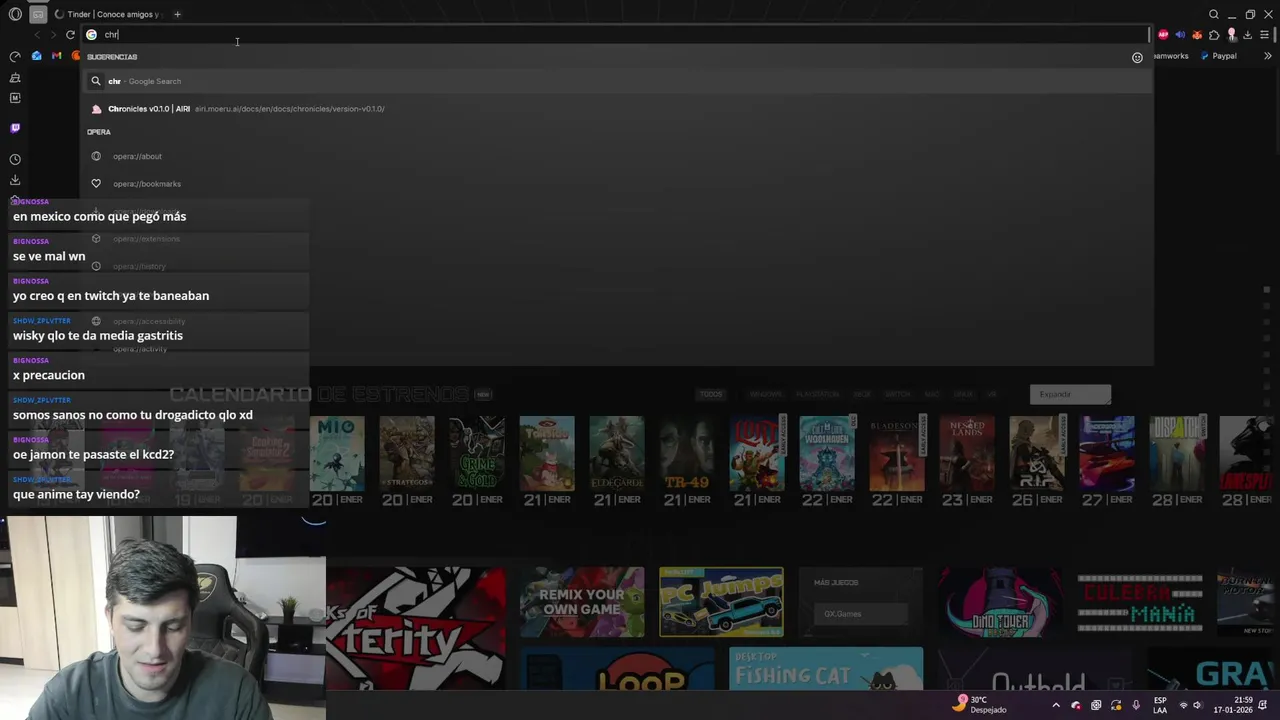The image size is (1280, 720).
Task: Open toolbar downloads arrow icon
Action: click(x=1247, y=34)
